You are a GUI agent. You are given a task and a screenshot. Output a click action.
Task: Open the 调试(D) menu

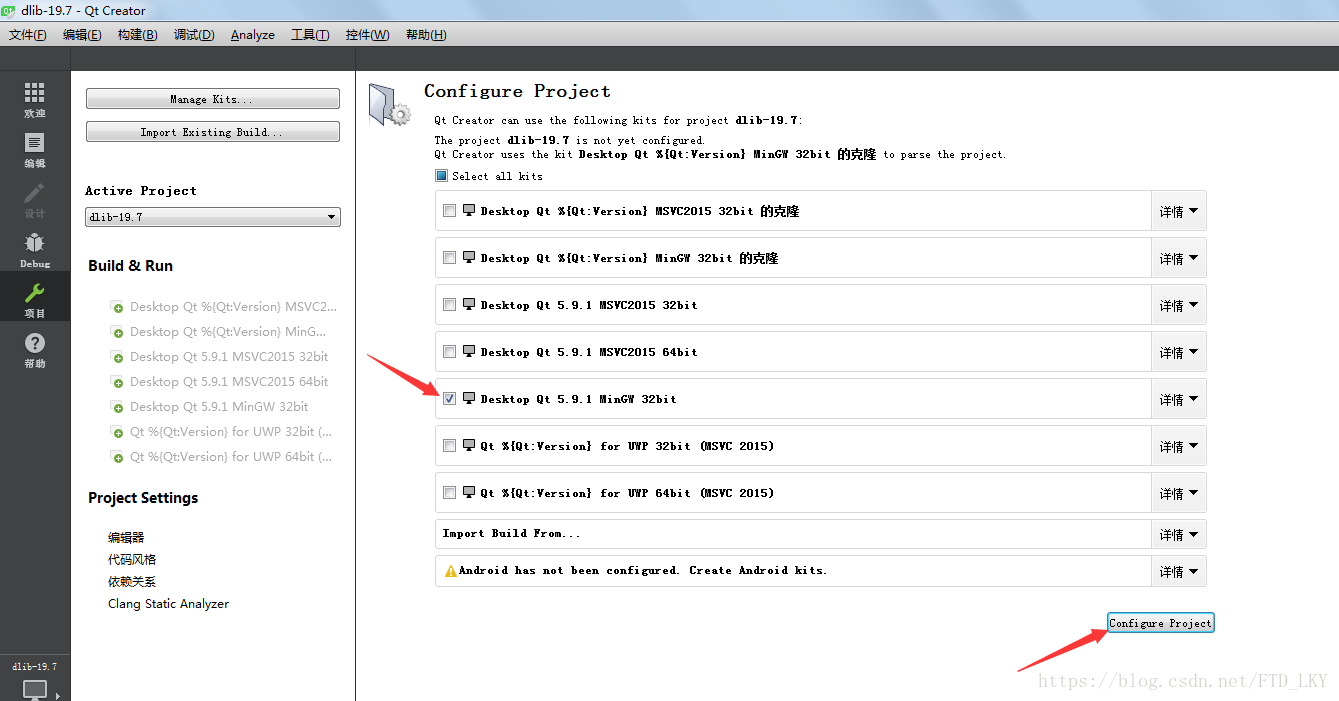tap(194, 35)
